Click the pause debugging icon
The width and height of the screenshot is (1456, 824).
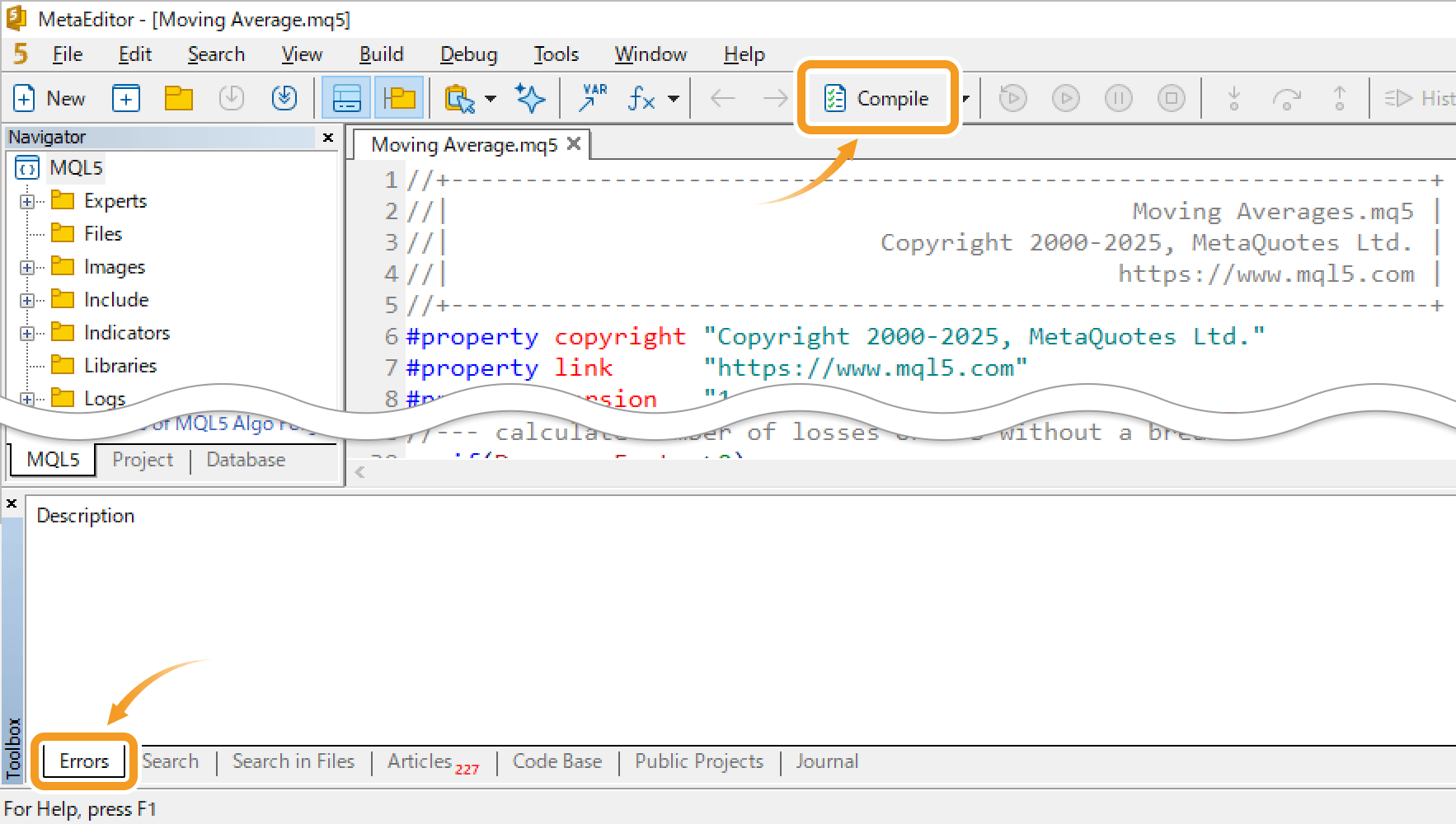[1118, 99]
